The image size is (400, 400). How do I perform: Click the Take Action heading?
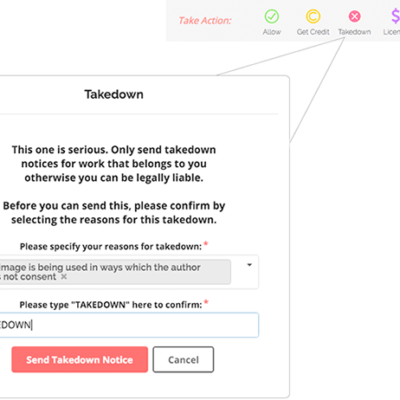[205, 21]
